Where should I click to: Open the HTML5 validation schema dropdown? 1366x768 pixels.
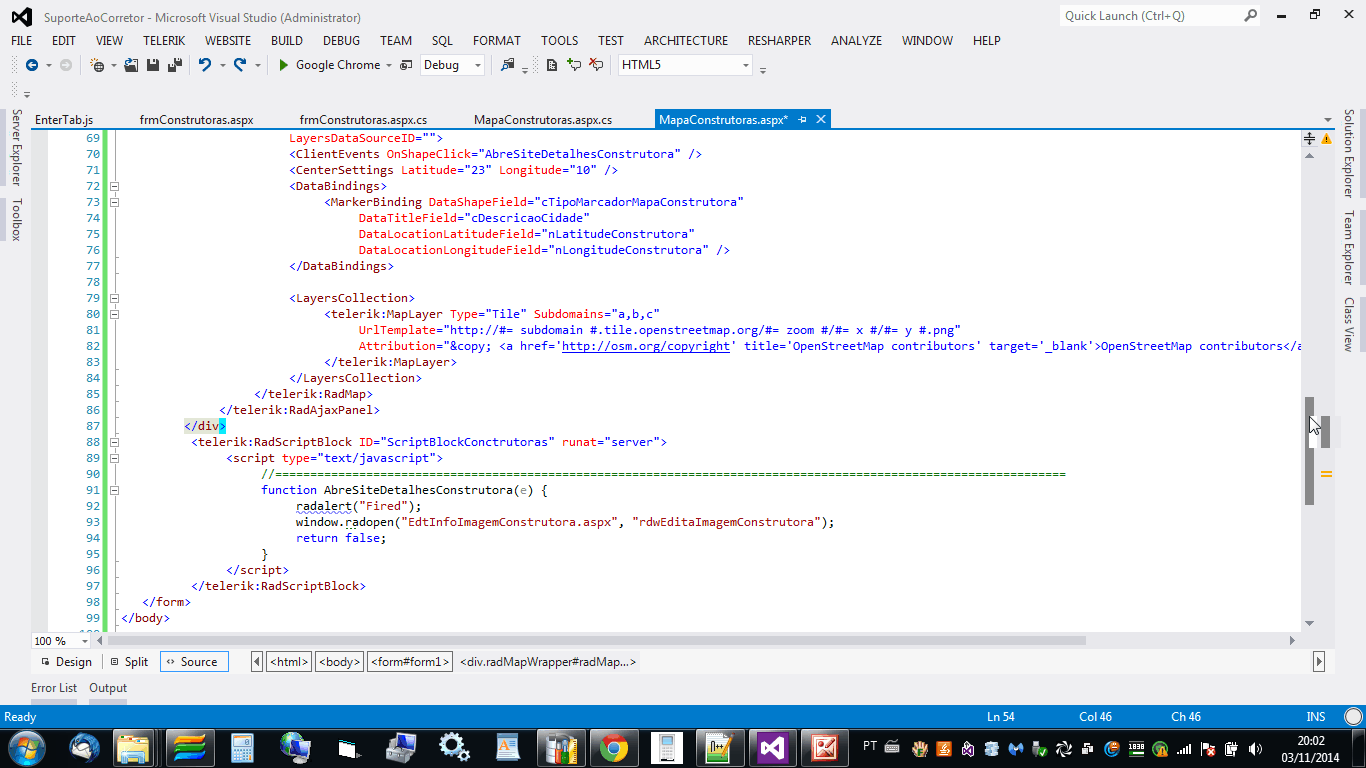(x=745, y=65)
